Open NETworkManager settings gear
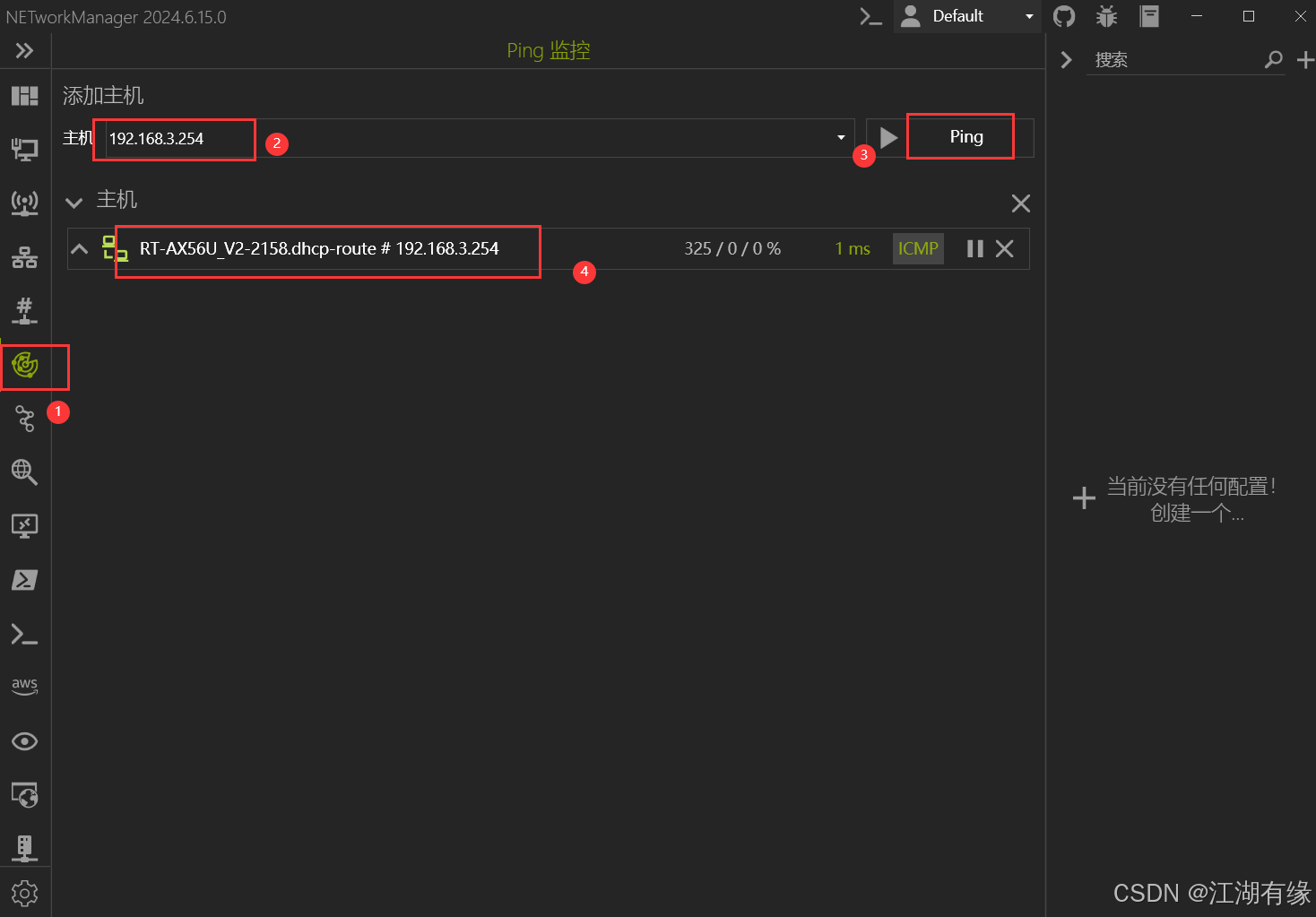The image size is (1316, 917). click(24, 893)
